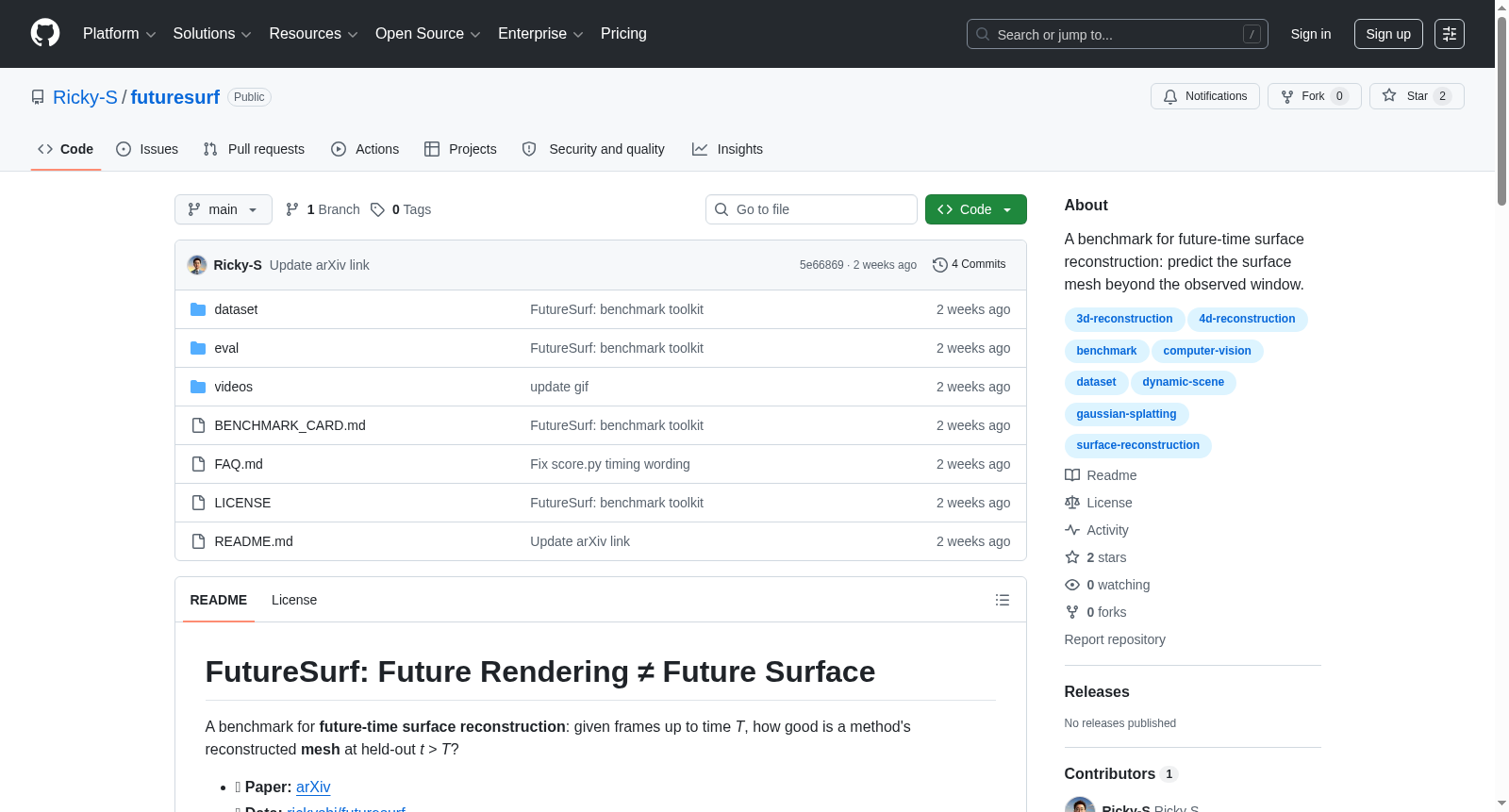Viewport: 1509px width, 812px height.
Task: Open the Releases heading link
Action: (x=1097, y=691)
